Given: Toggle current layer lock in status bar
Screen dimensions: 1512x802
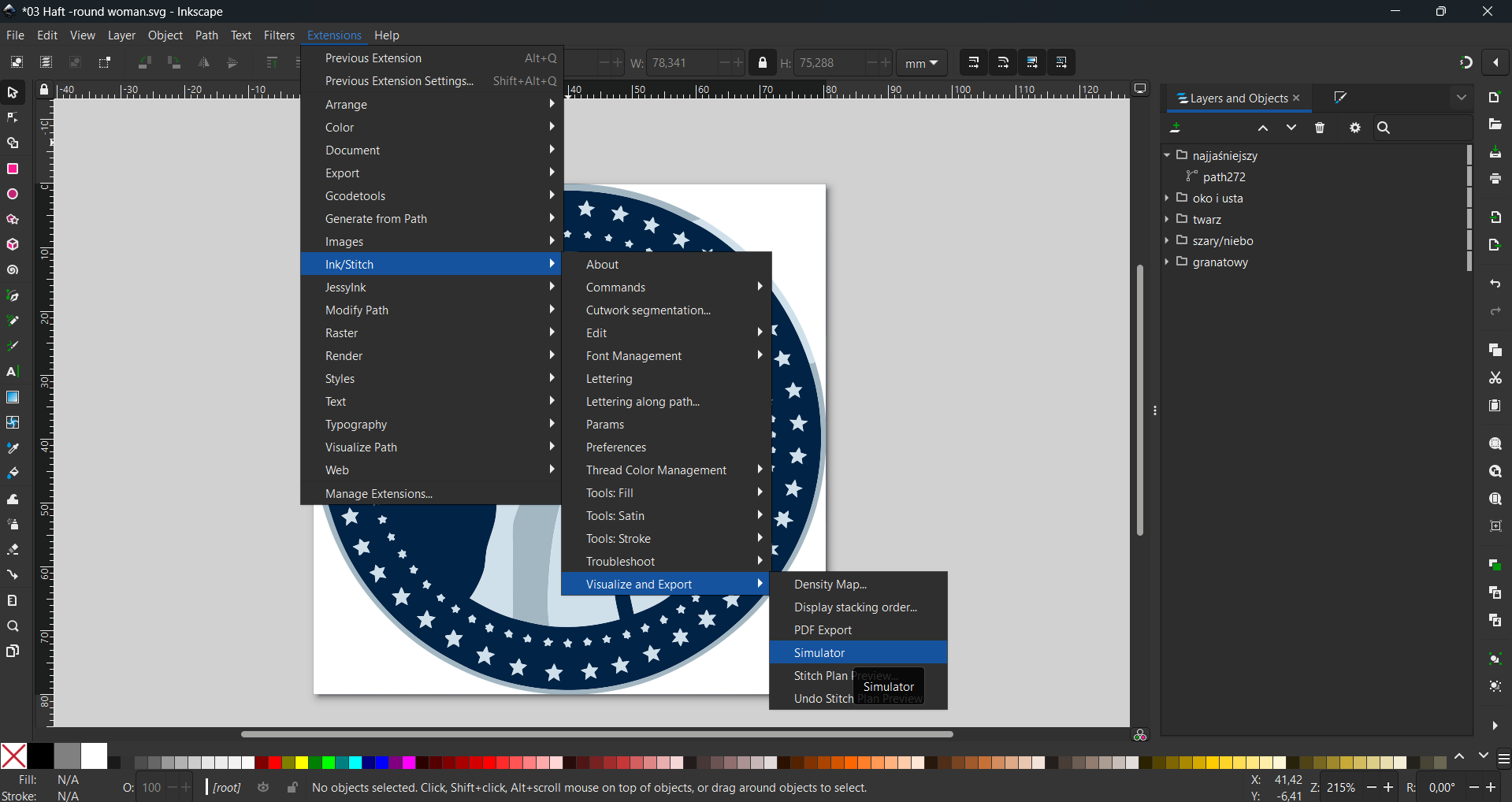Looking at the screenshot, I should [292, 787].
